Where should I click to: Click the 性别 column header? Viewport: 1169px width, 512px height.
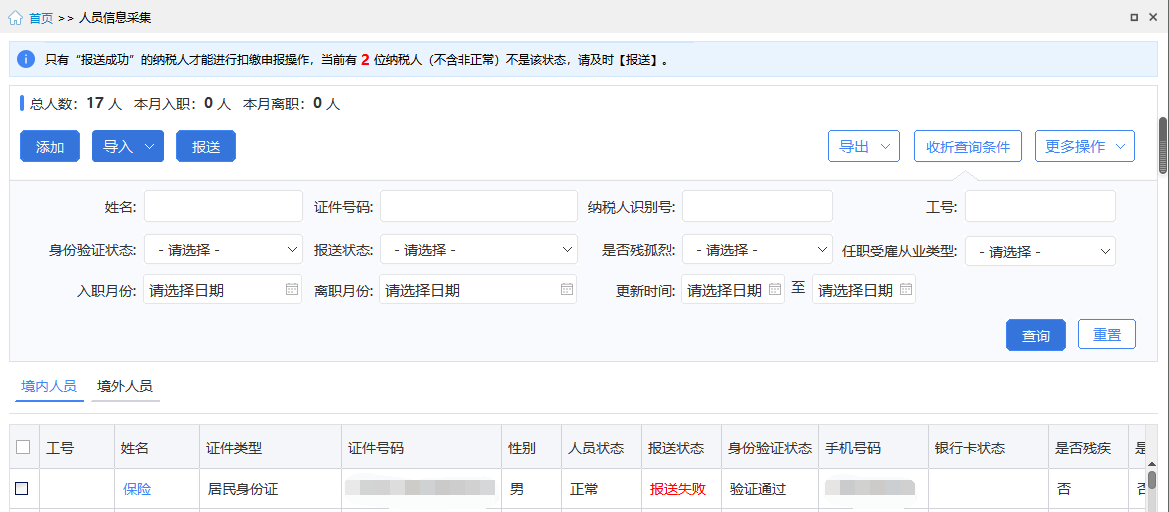click(x=532, y=447)
